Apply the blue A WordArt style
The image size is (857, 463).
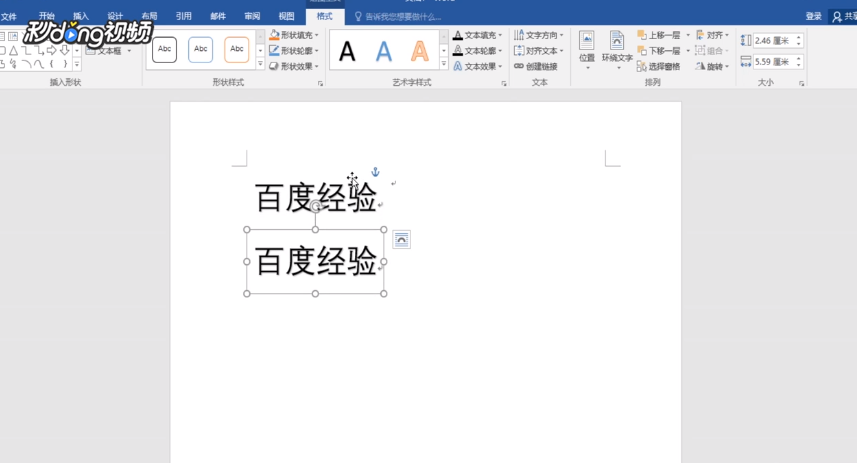click(384, 51)
